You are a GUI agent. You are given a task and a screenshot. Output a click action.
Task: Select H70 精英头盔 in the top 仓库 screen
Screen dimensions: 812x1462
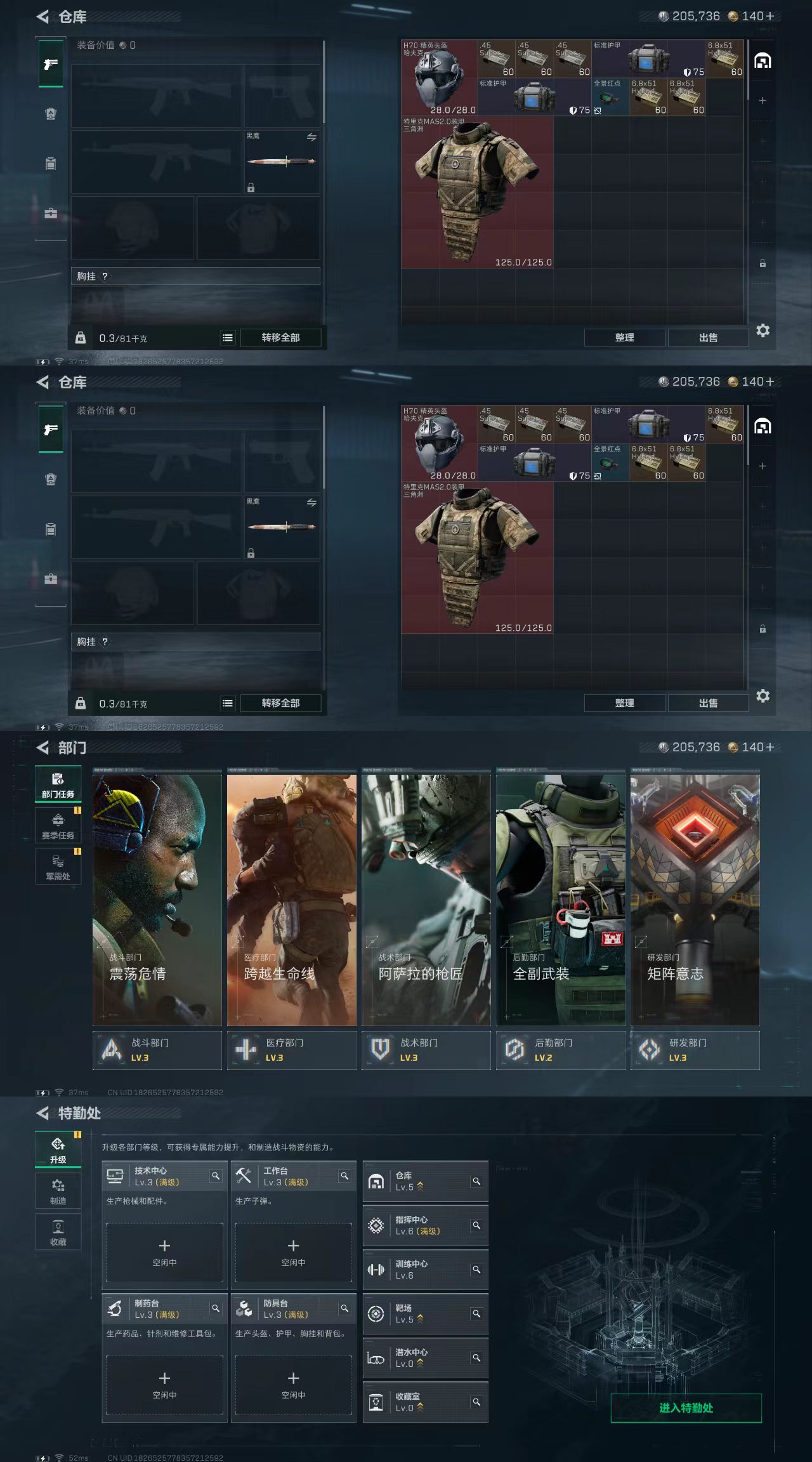coord(439,78)
